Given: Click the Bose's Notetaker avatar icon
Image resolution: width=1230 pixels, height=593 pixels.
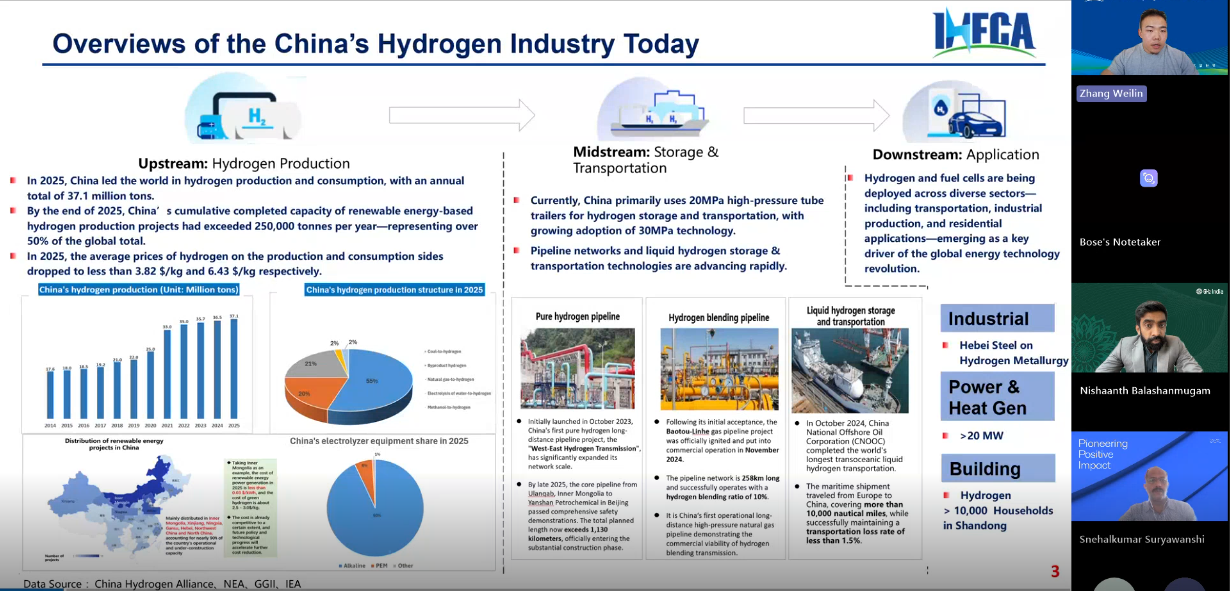Looking at the screenshot, I should [1149, 178].
